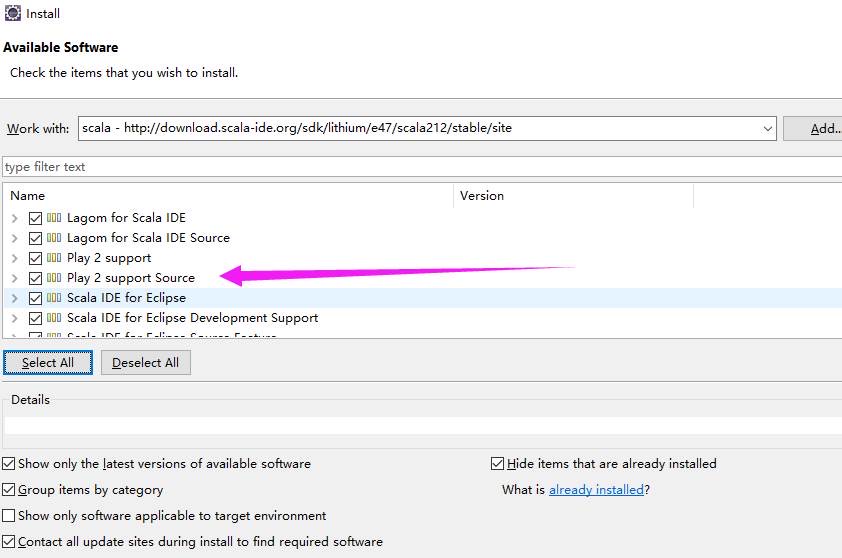Expand the Play 2 support tree node

coord(14,258)
